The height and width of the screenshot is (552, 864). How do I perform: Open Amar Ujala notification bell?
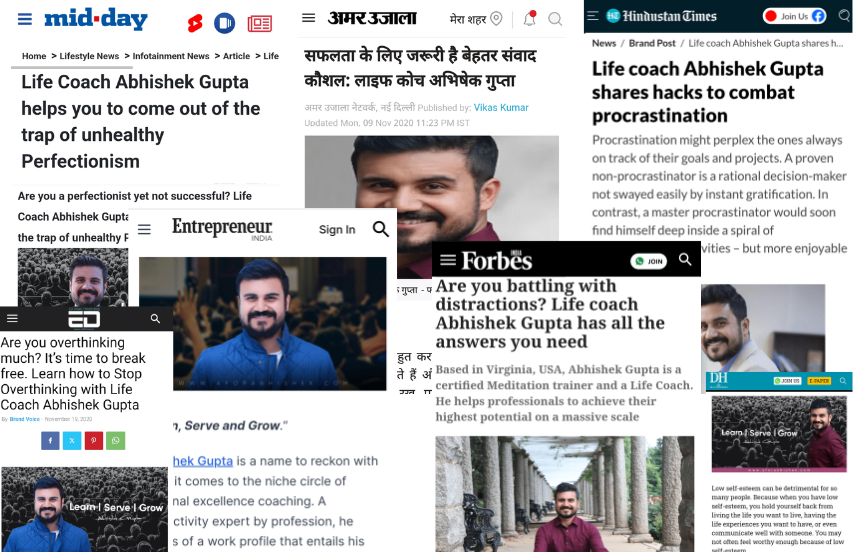pos(530,19)
